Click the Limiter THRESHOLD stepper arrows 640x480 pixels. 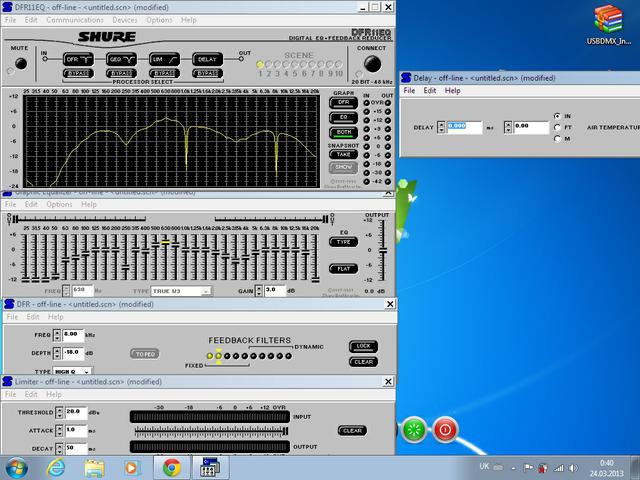[58, 412]
